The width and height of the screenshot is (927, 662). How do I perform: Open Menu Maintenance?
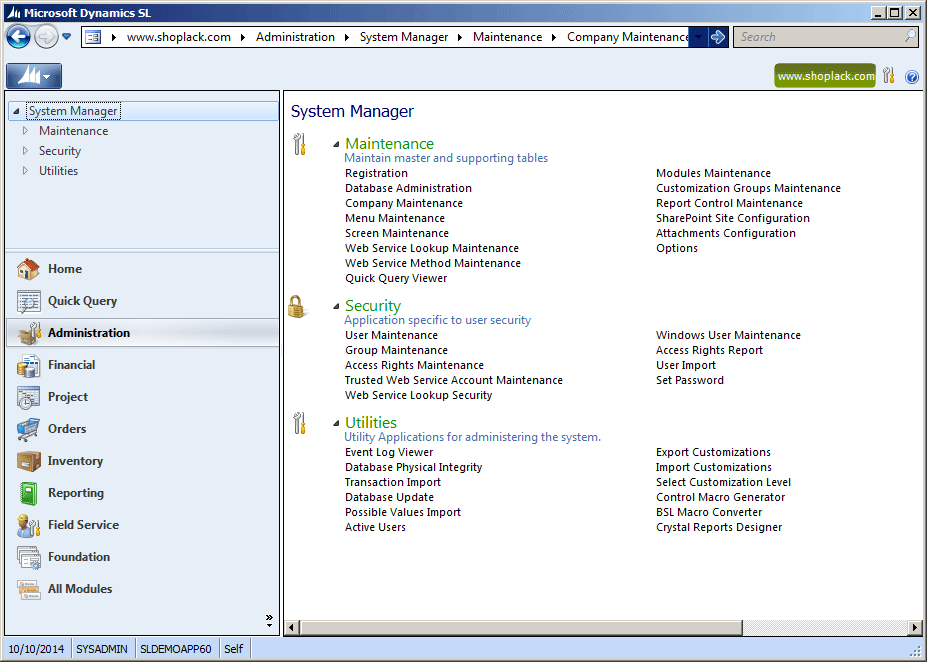(x=394, y=218)
